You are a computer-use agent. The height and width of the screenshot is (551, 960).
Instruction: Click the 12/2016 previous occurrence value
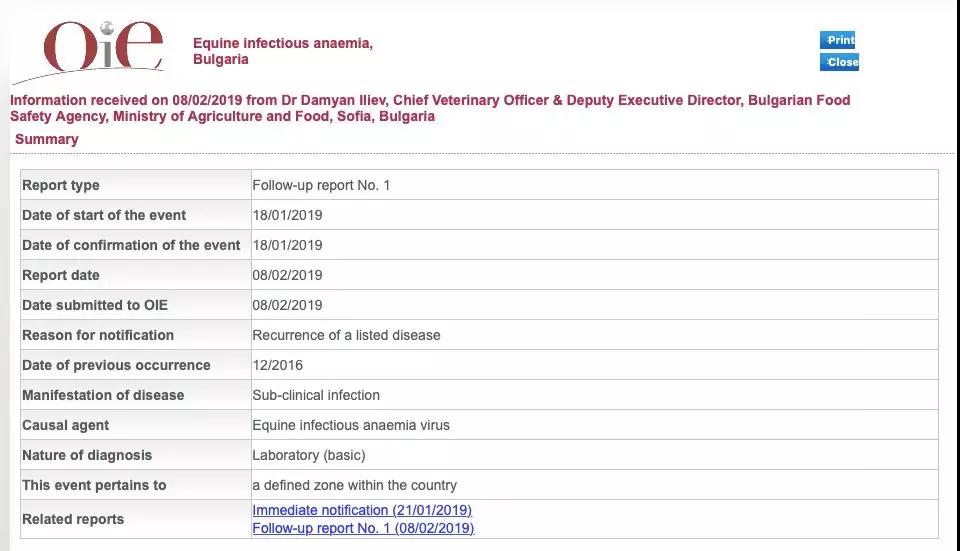pos(278,365)
